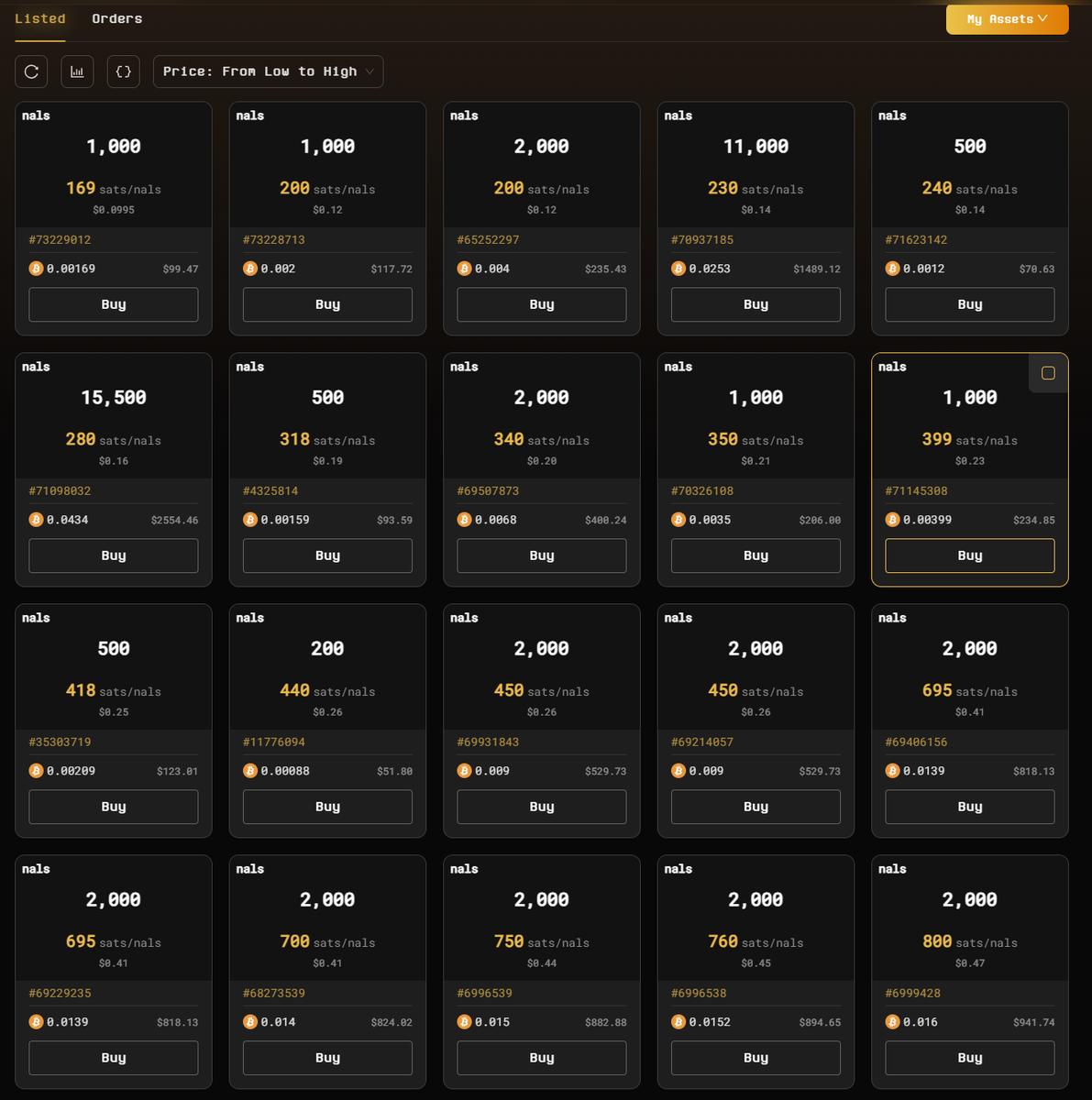Click the $941.74 total value
Viewport: 1092px width, 1100px height.
click(1033, 1023)
